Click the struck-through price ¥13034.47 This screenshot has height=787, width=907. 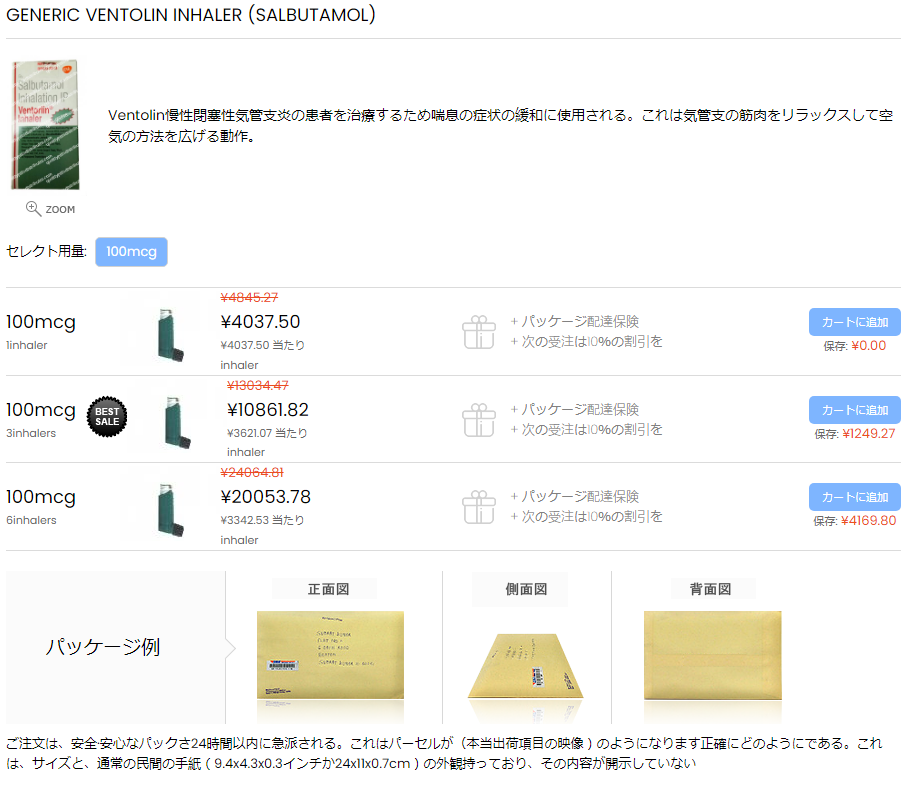[x=257, y=385]
